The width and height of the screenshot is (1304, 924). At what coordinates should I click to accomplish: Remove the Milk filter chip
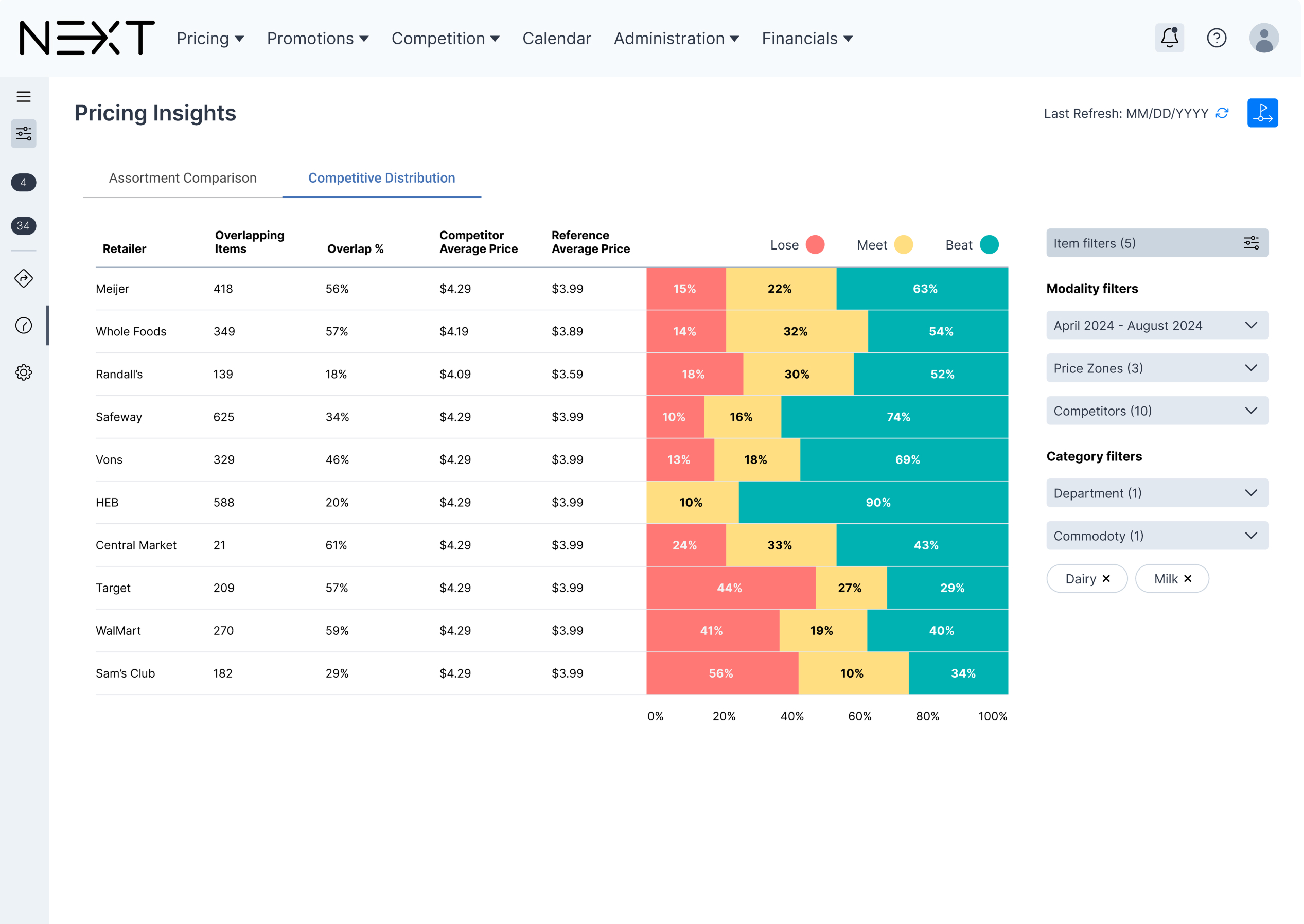1187,579
